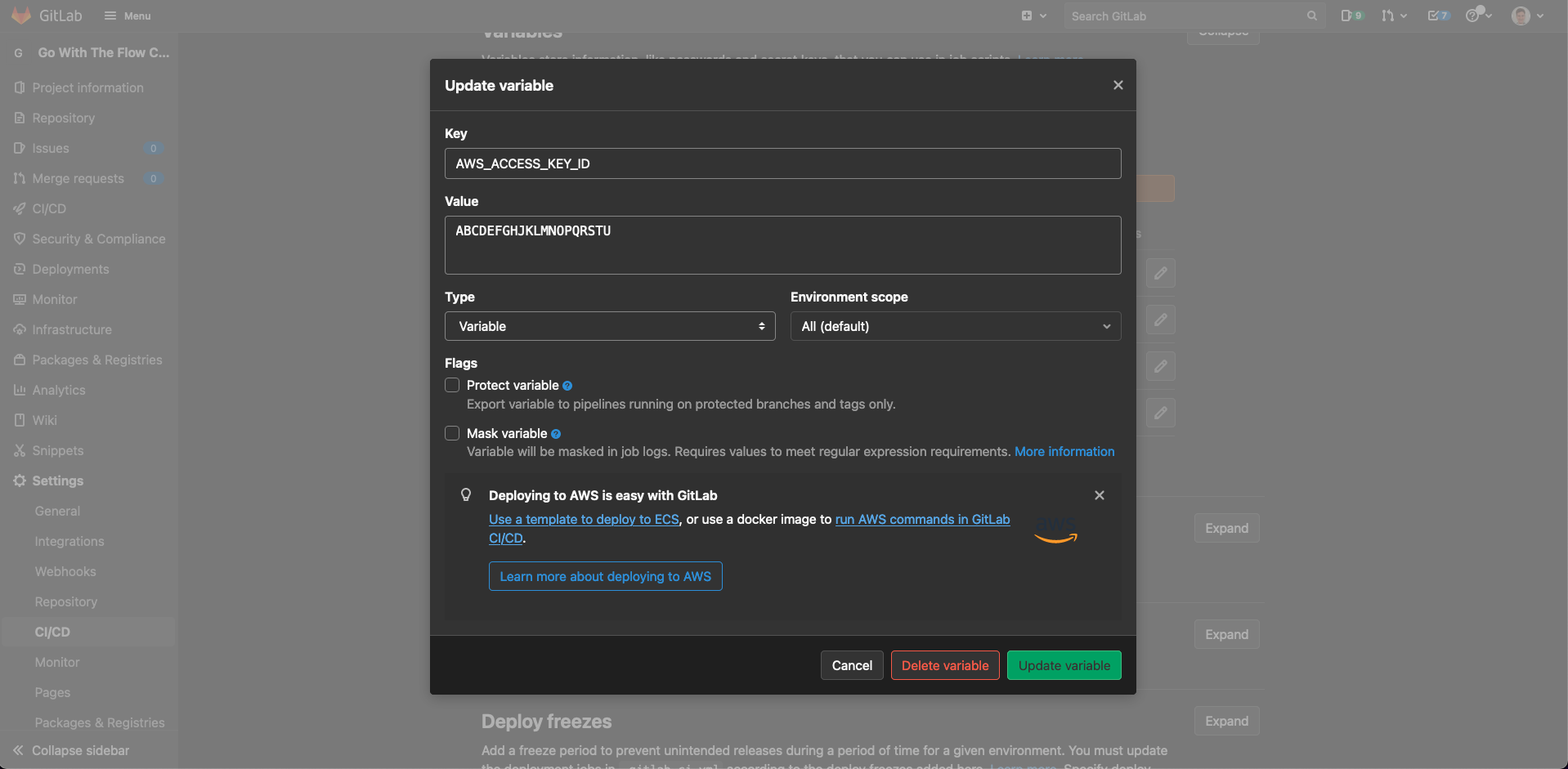
Task: Open the issues icon in top bar
Action: click(x=1351, y=16)
